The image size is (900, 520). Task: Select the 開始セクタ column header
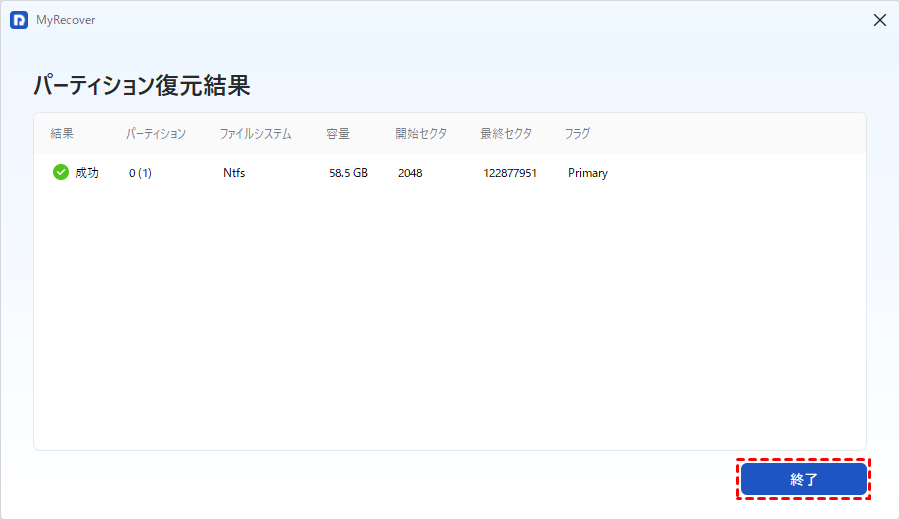coord(421,134)
